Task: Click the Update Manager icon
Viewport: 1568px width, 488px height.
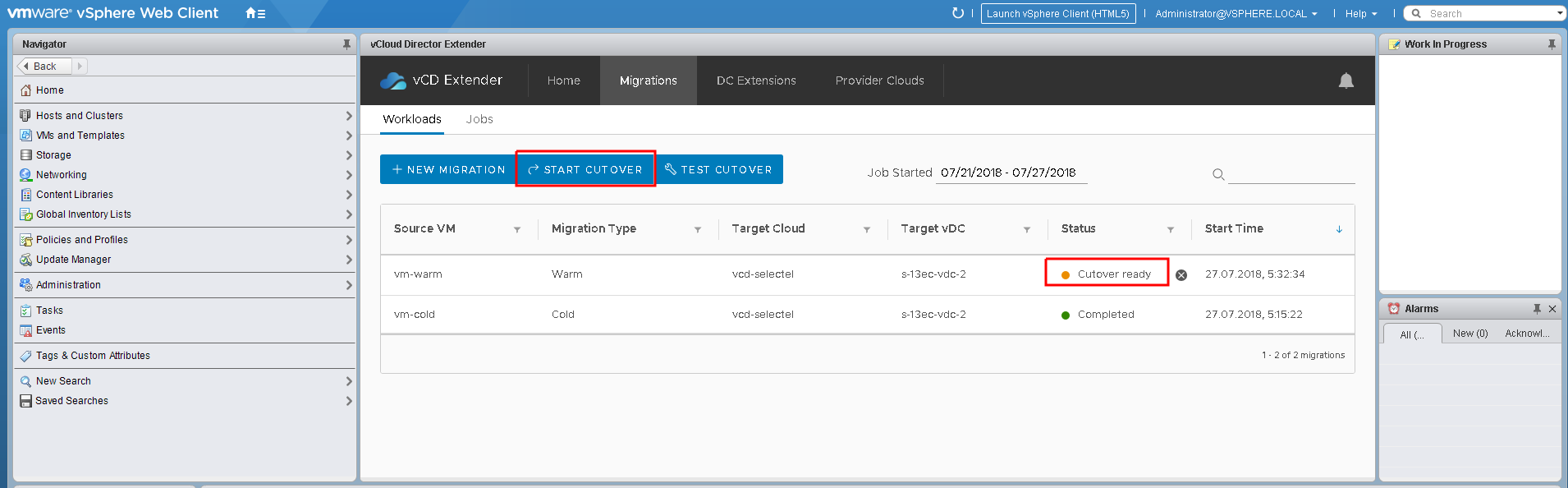Action: pyautogui.click(x=25, y=260)
